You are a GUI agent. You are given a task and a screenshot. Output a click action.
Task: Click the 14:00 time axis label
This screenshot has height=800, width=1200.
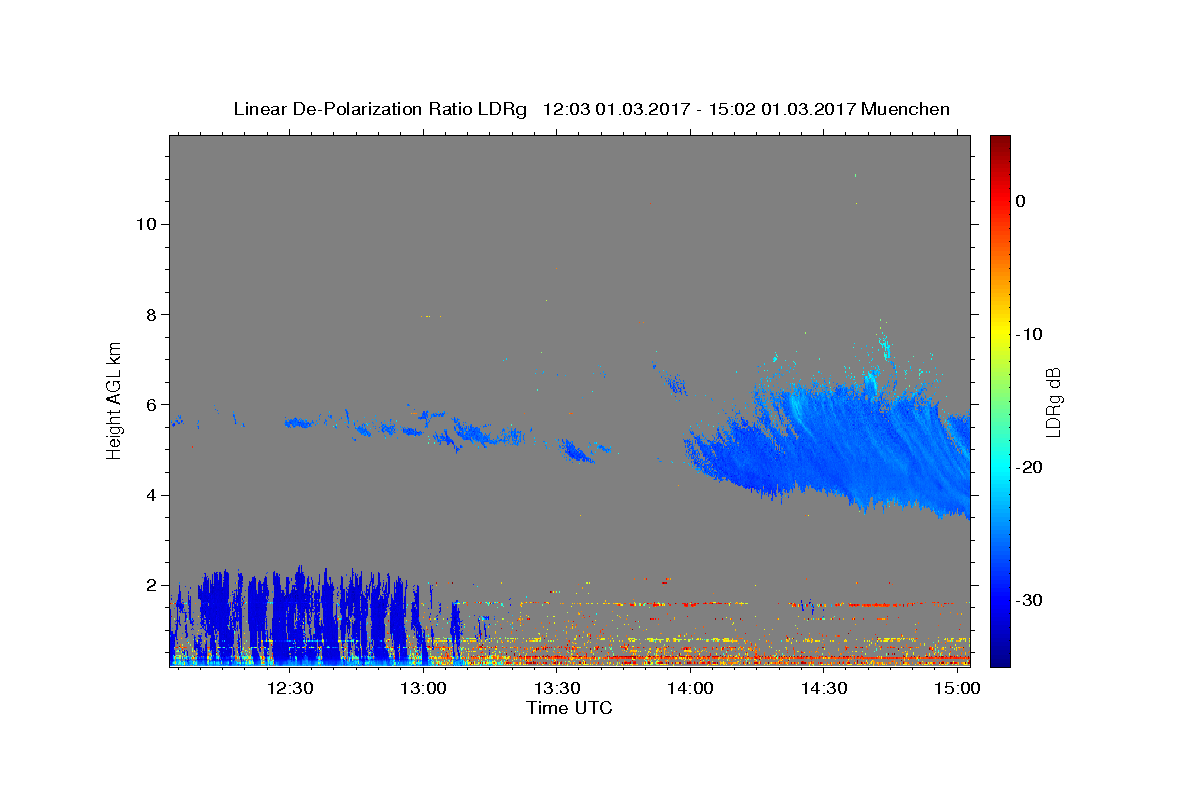tap(690, 688)
